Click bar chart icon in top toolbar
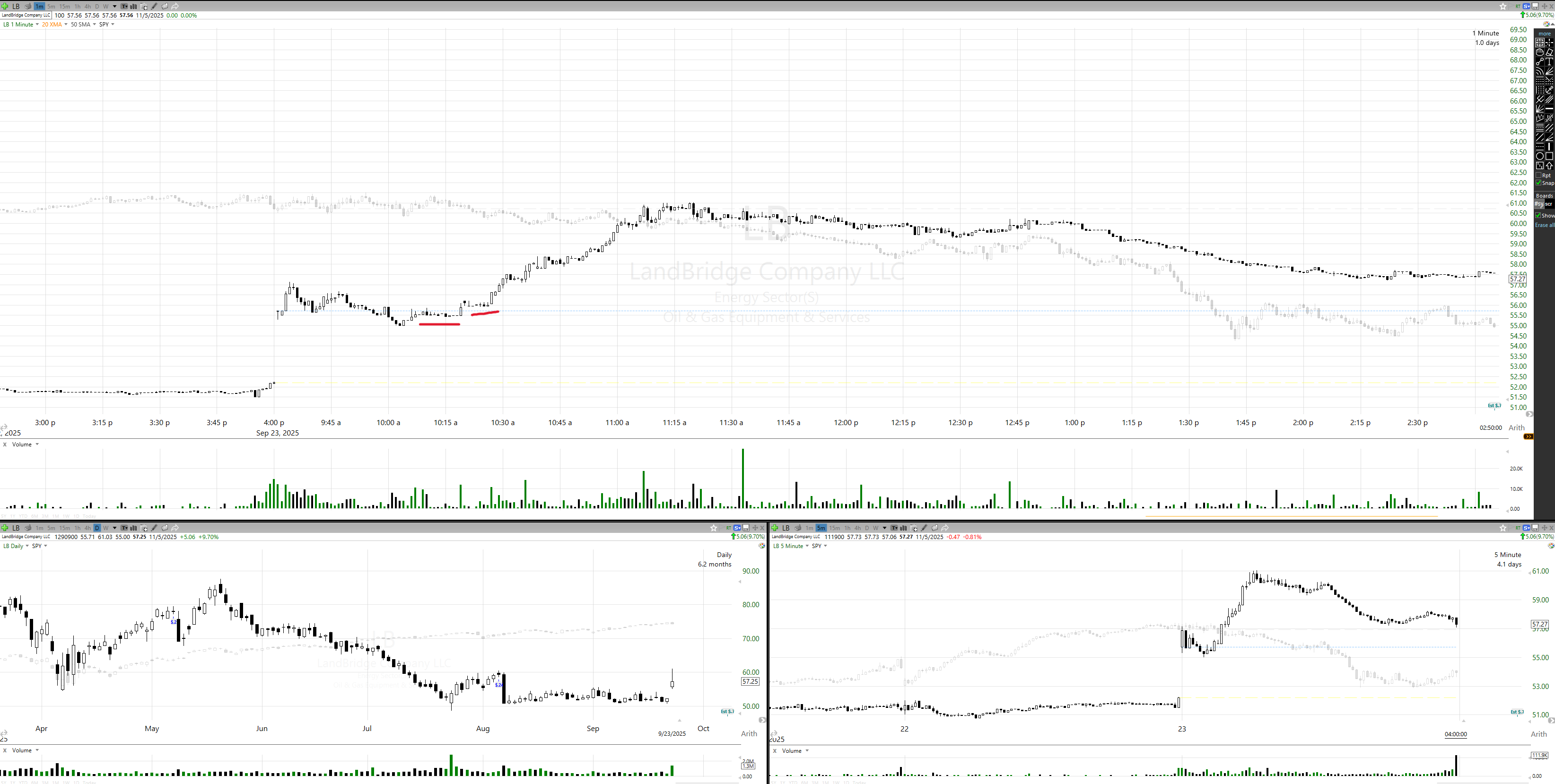Viewport: 1555px width, 784px height. coord(133,6)
